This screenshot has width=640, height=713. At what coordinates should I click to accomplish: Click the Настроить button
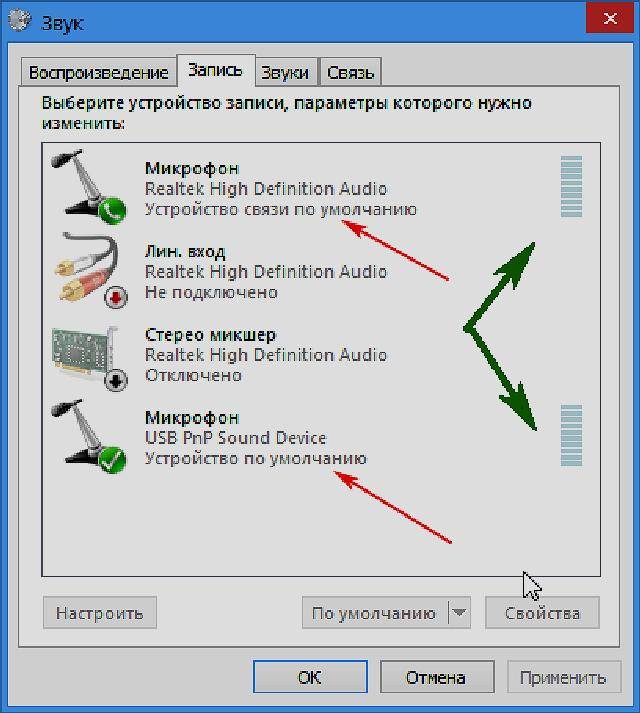click(100, 613)
